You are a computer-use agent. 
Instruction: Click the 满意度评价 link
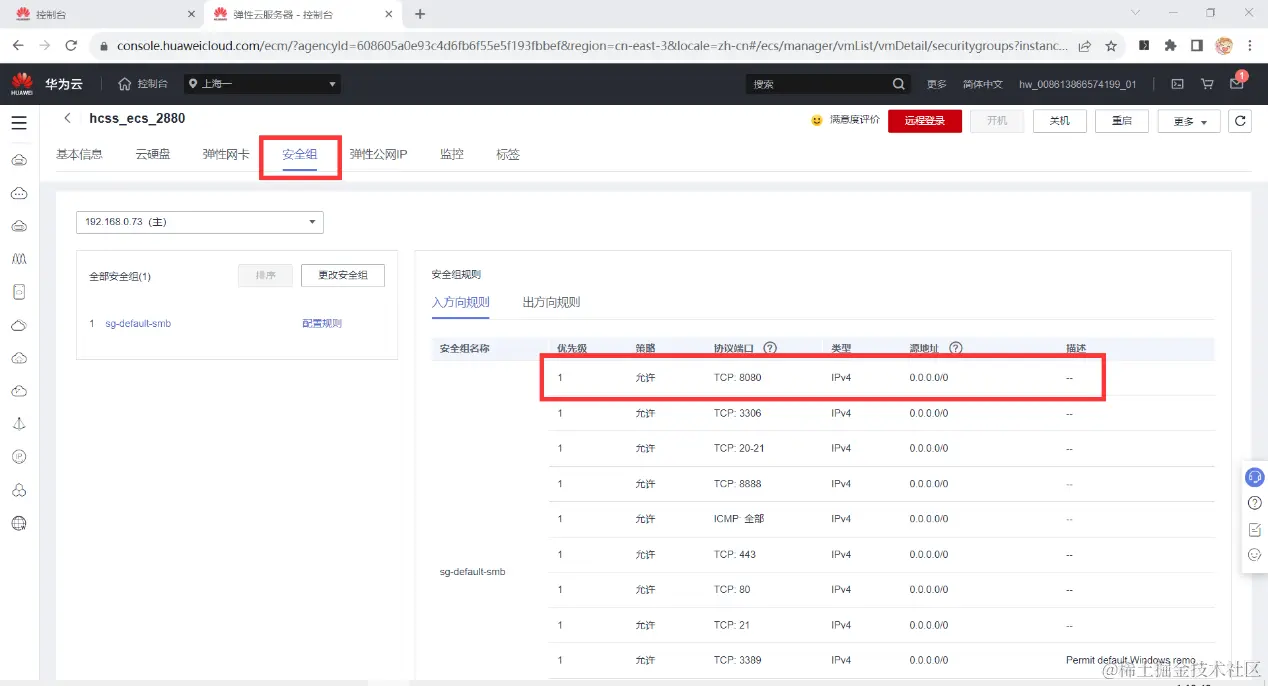point(855,120)
